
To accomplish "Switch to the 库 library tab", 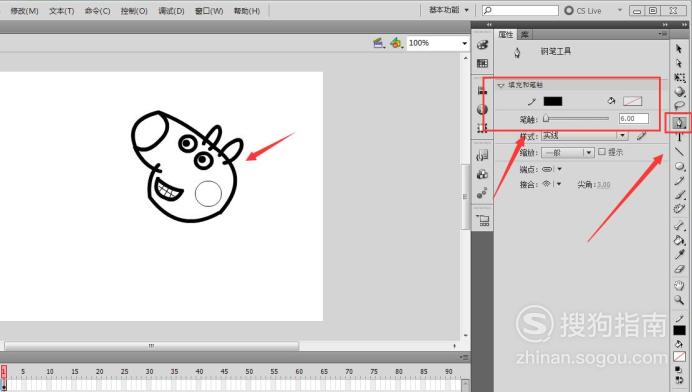I will point(524,34).
